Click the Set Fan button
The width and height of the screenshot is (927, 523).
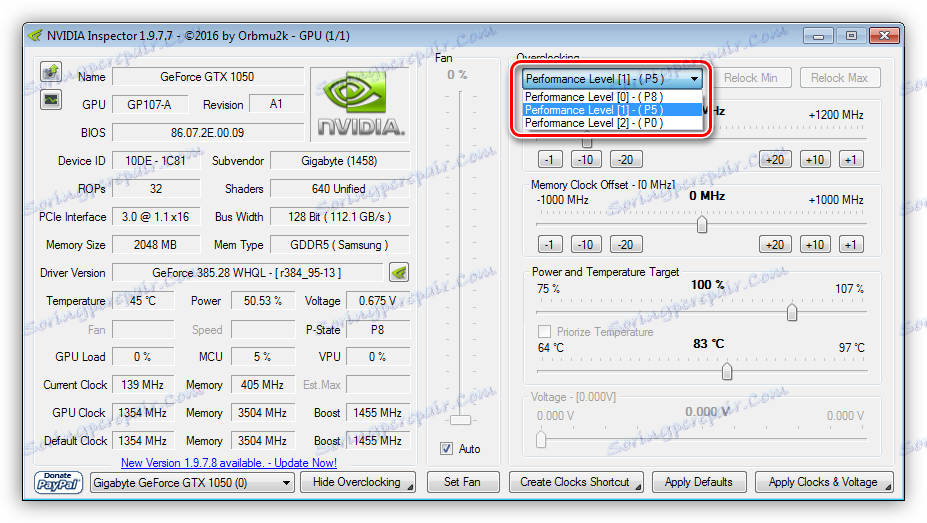pyautogui.click(x=463, y=482)
